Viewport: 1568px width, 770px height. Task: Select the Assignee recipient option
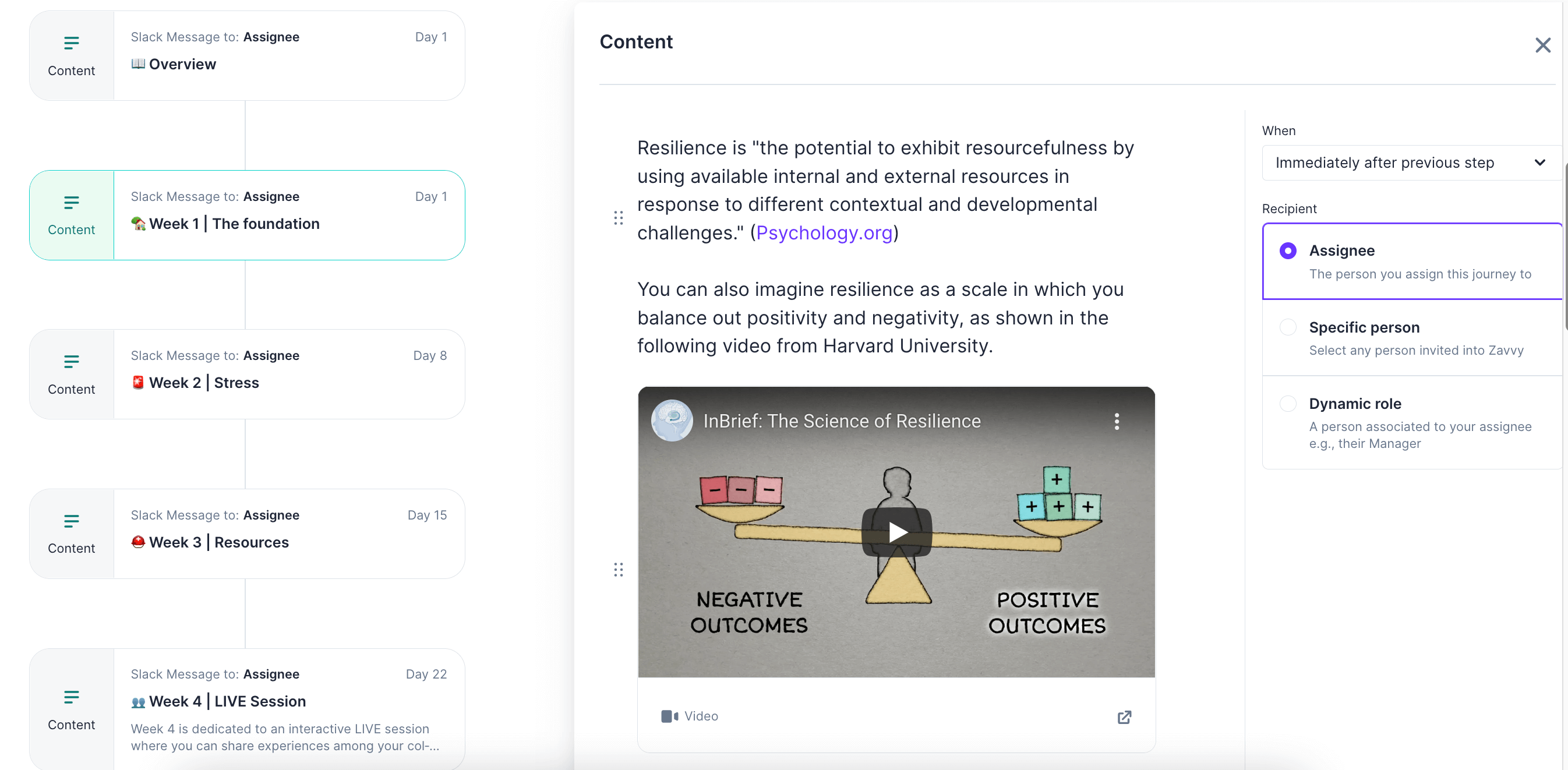coord(1288,251)
